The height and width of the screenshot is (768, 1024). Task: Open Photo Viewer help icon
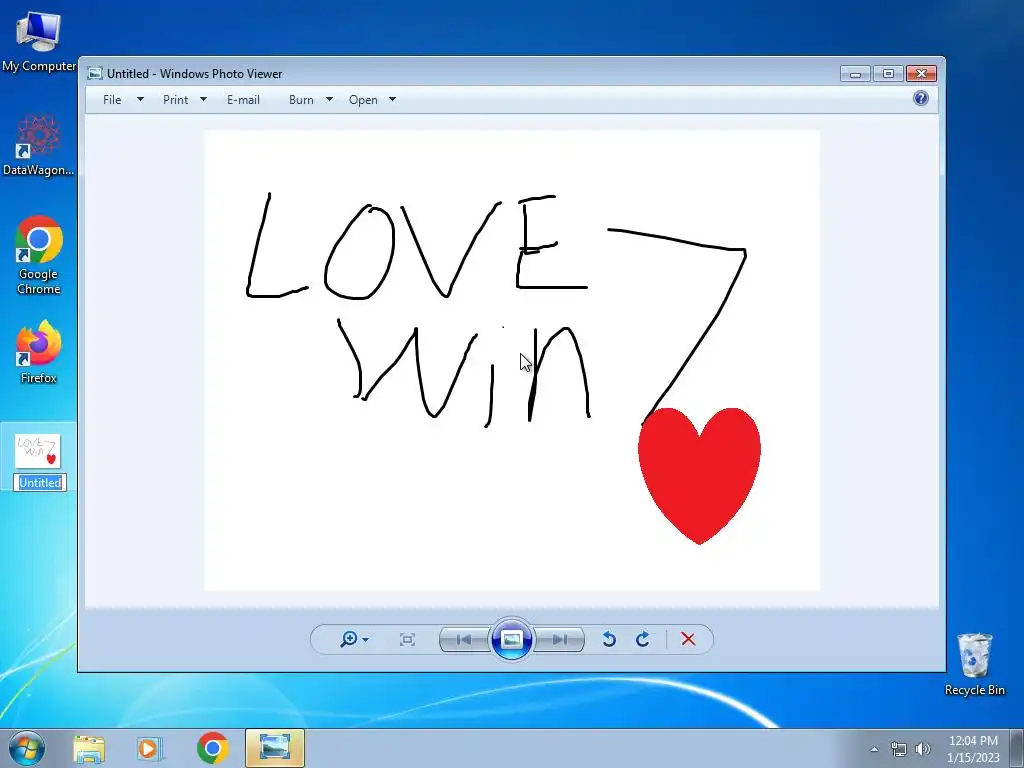click(x=921, y=99)
